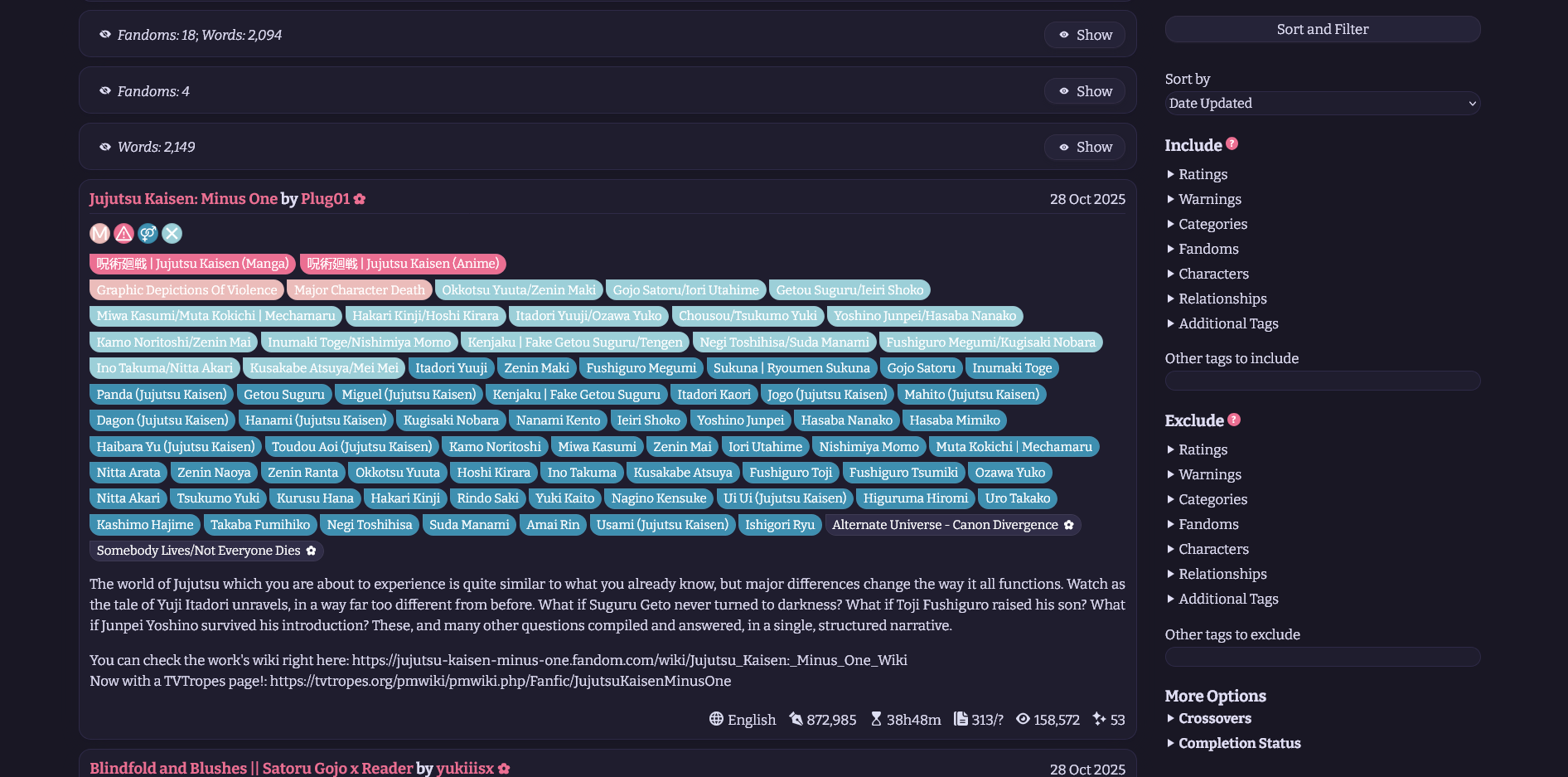Viewport: 1568px width, 777px height.
Task: Click the hits eye icon
Action: click(x=1023, y=719)
